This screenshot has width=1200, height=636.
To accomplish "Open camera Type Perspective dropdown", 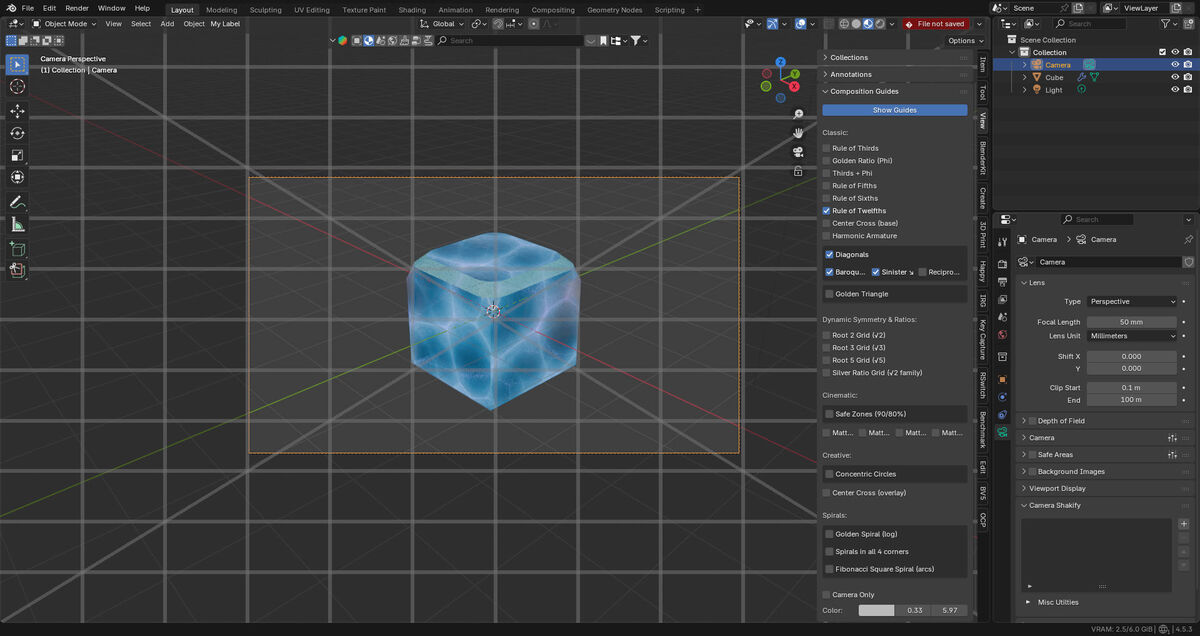I will 1133,301.
